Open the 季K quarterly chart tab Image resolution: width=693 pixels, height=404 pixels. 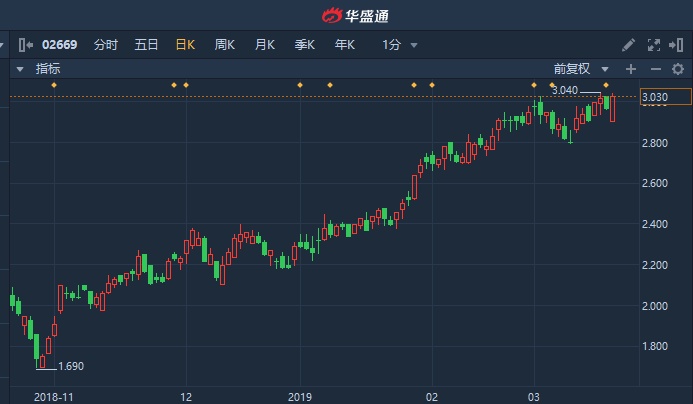click(305, 45)
